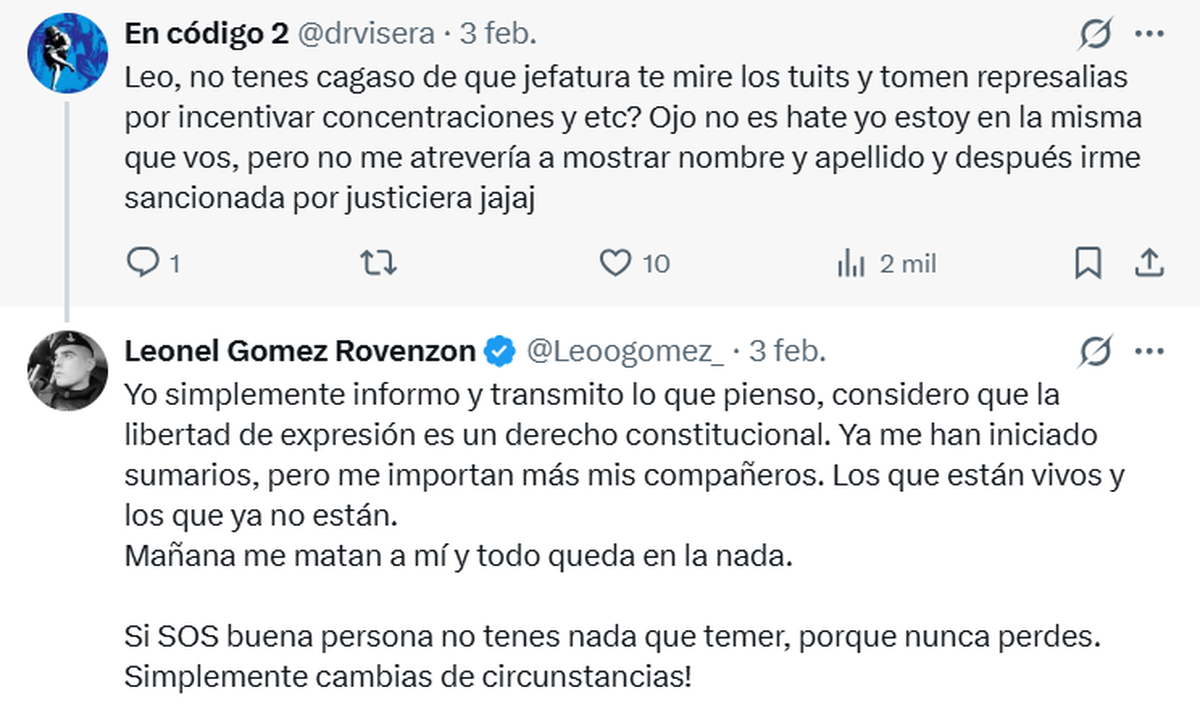This screenshot has width=1200, height=711.
Task: View analytics showing 2 mil views
Action: tap(851, 263)
